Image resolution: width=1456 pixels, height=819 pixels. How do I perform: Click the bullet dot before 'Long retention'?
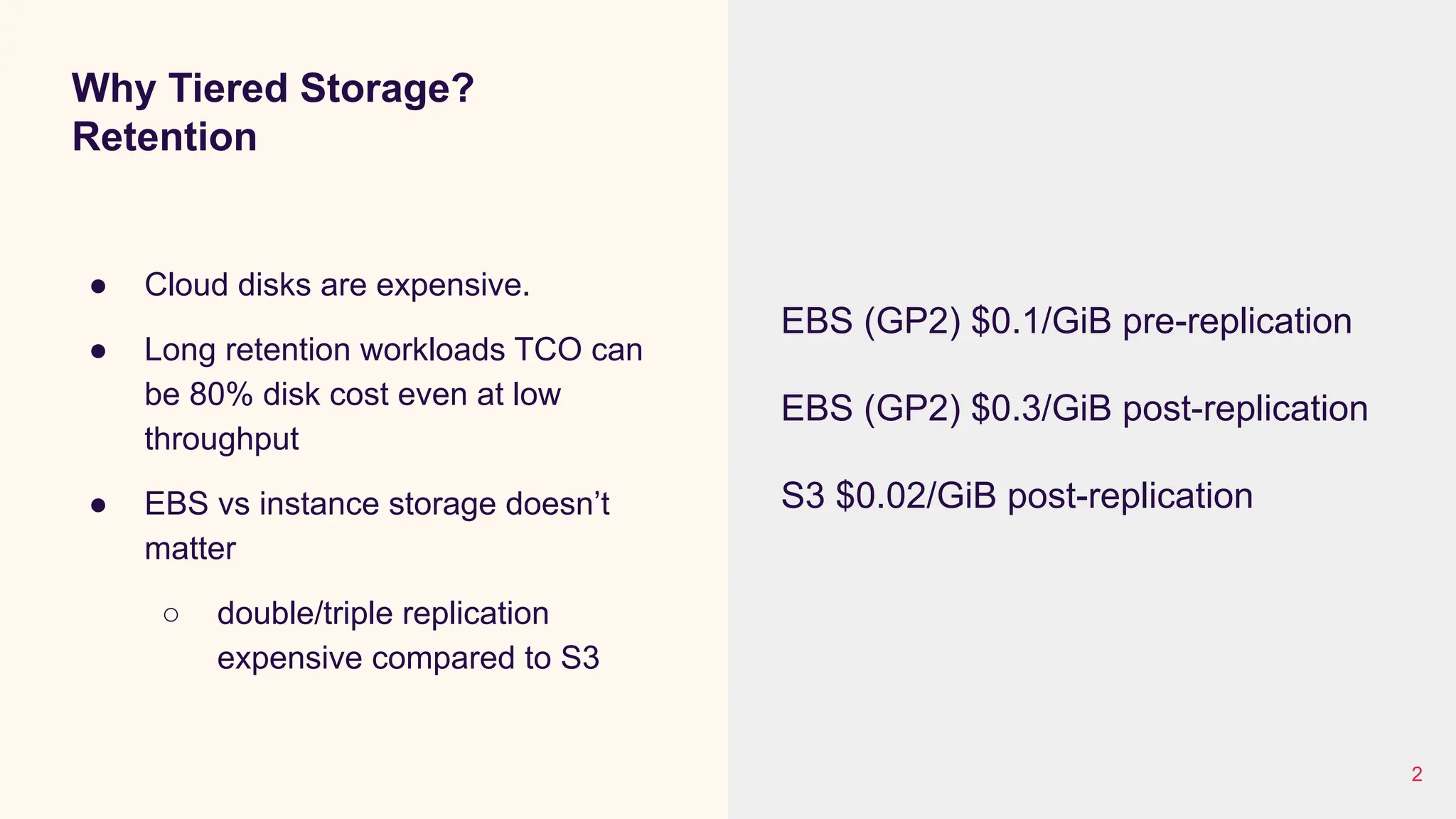[99, 351]
